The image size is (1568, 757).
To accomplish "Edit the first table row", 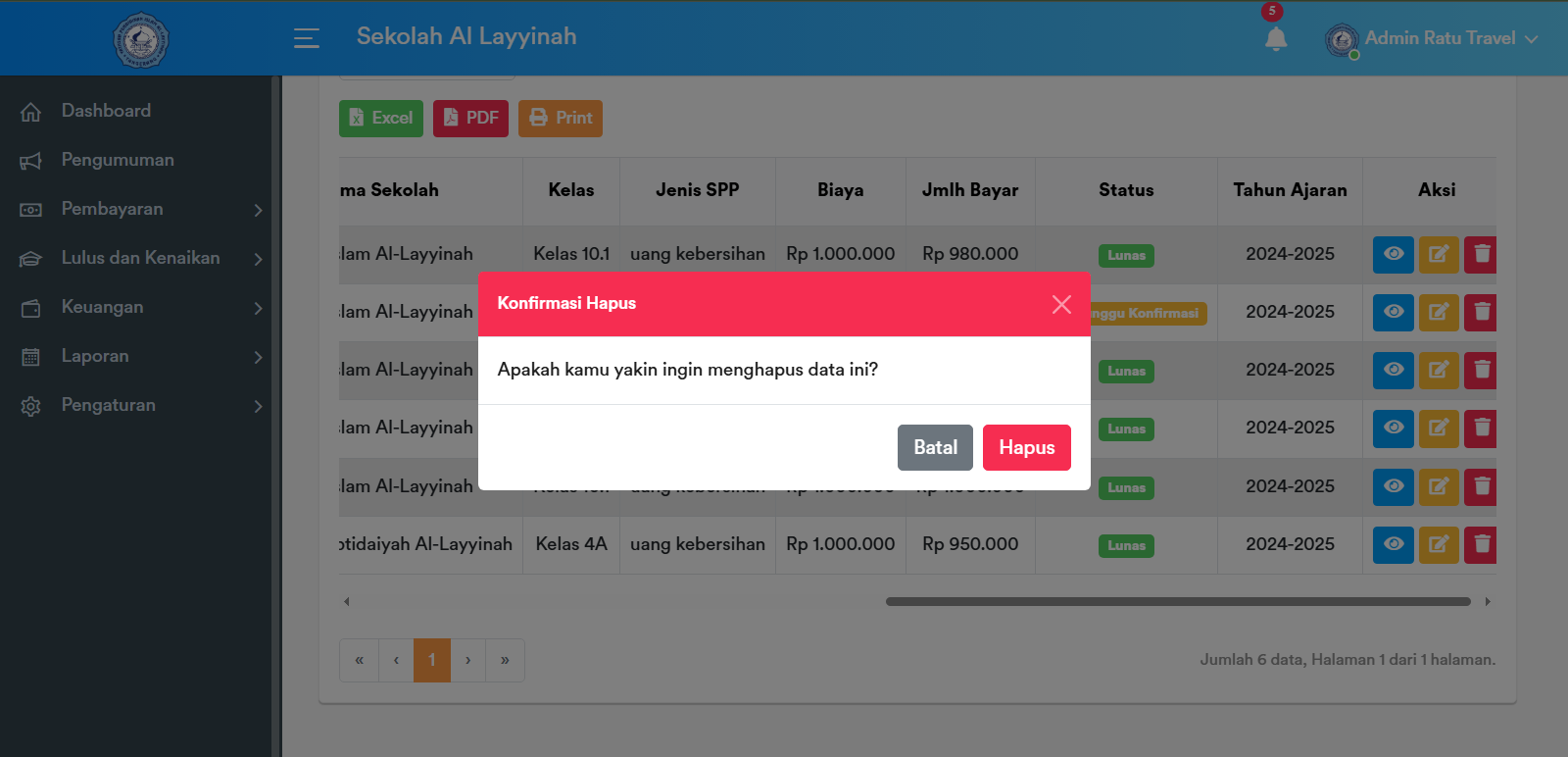I will (1438, 255).
